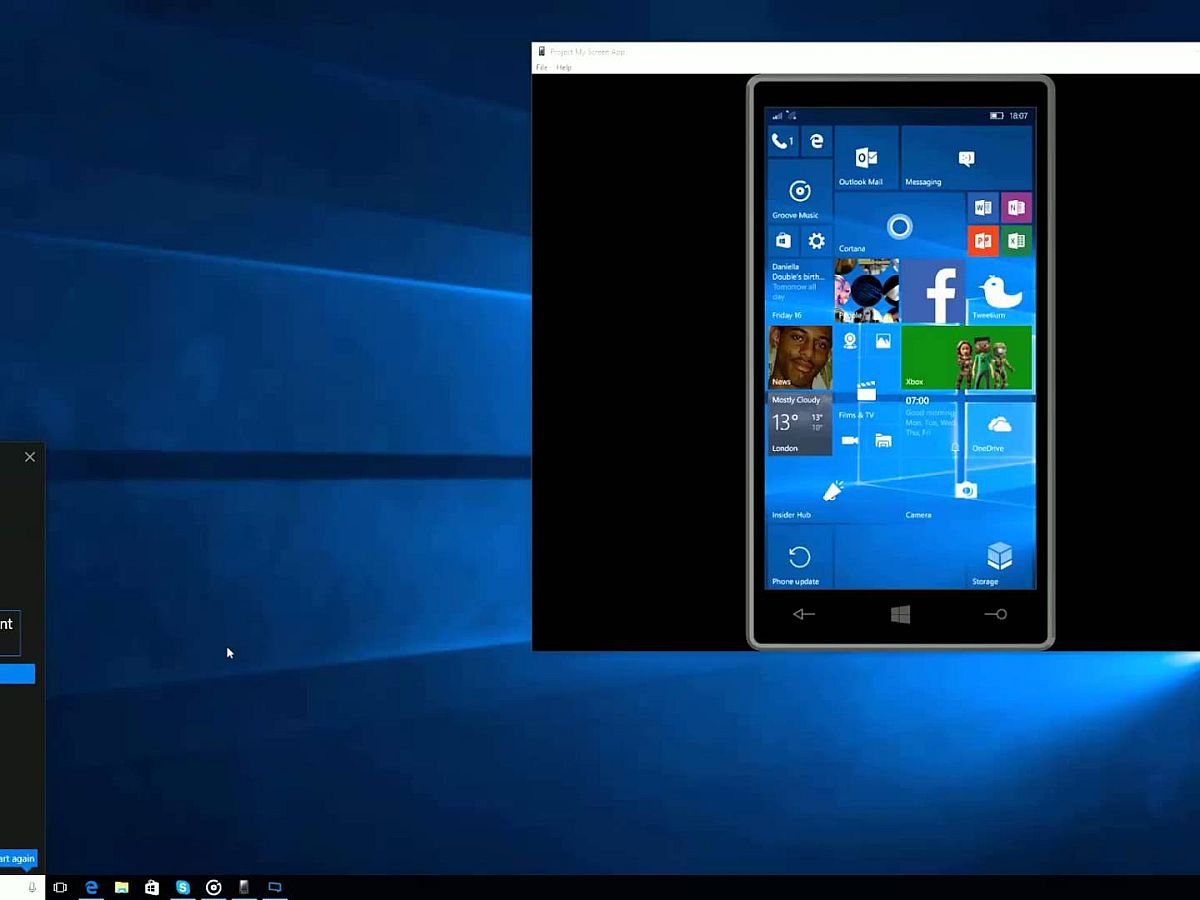
Task: Click the Mostly Cloudy London weather tile
Action: coord(799,424)
